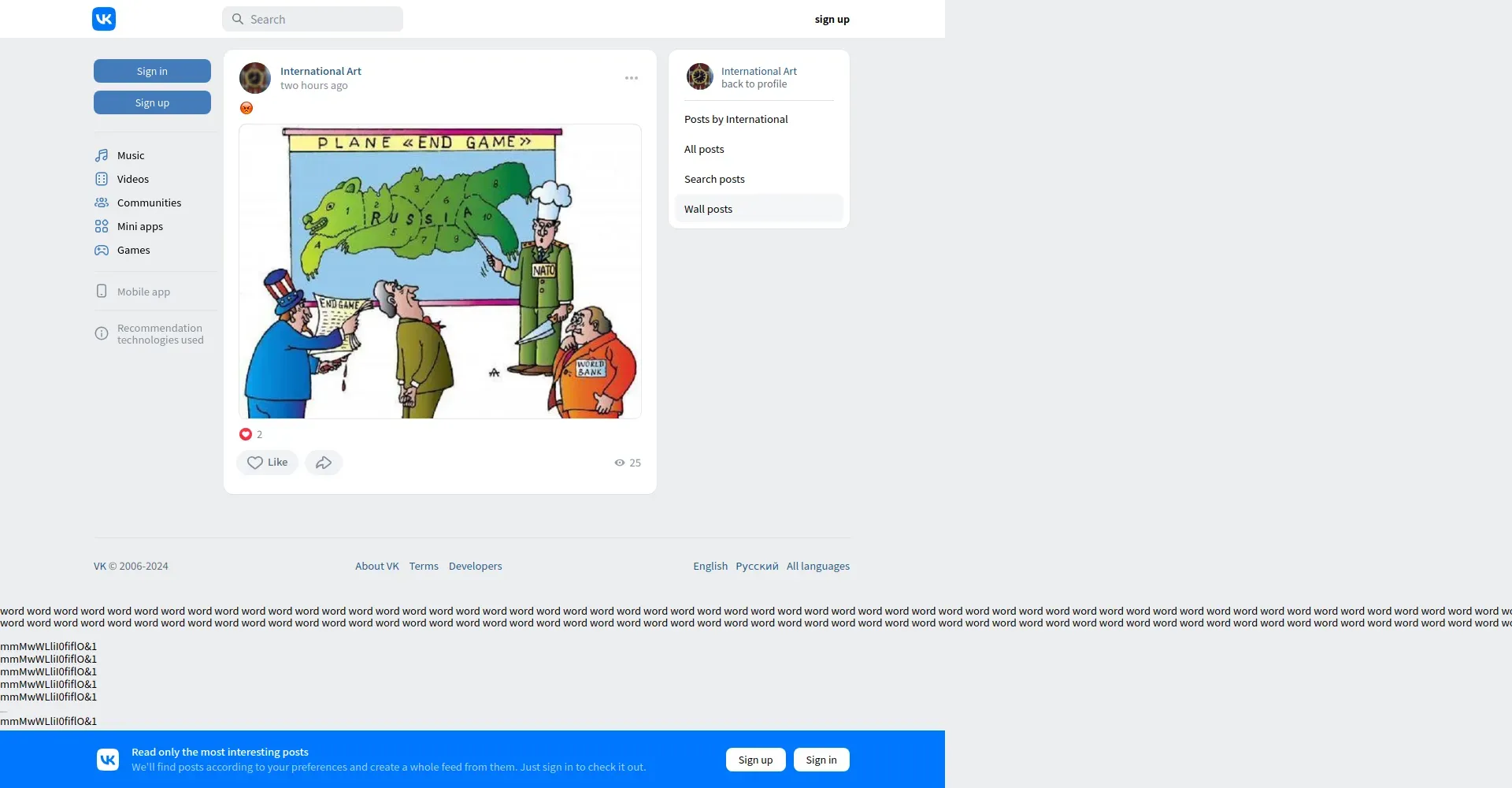
Task: Share the post with the arrow button
Action: click(324, 463)
